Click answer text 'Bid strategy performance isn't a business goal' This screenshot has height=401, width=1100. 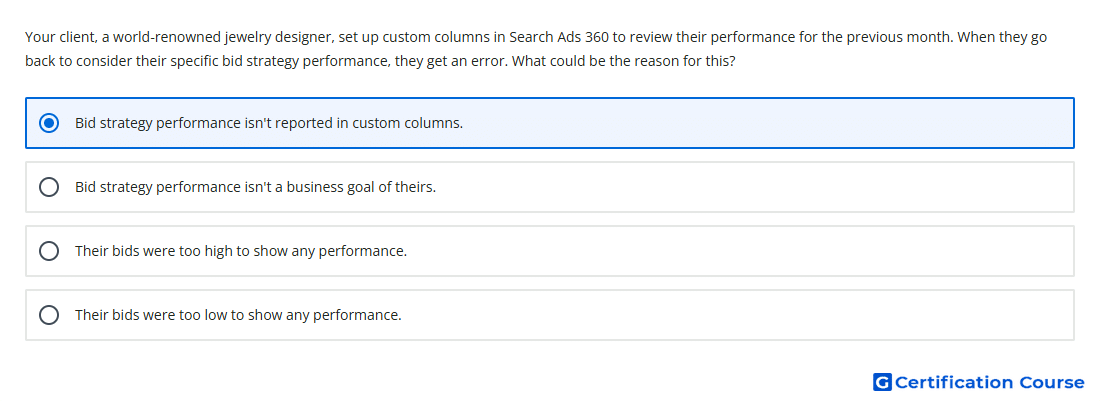[255, 187]
